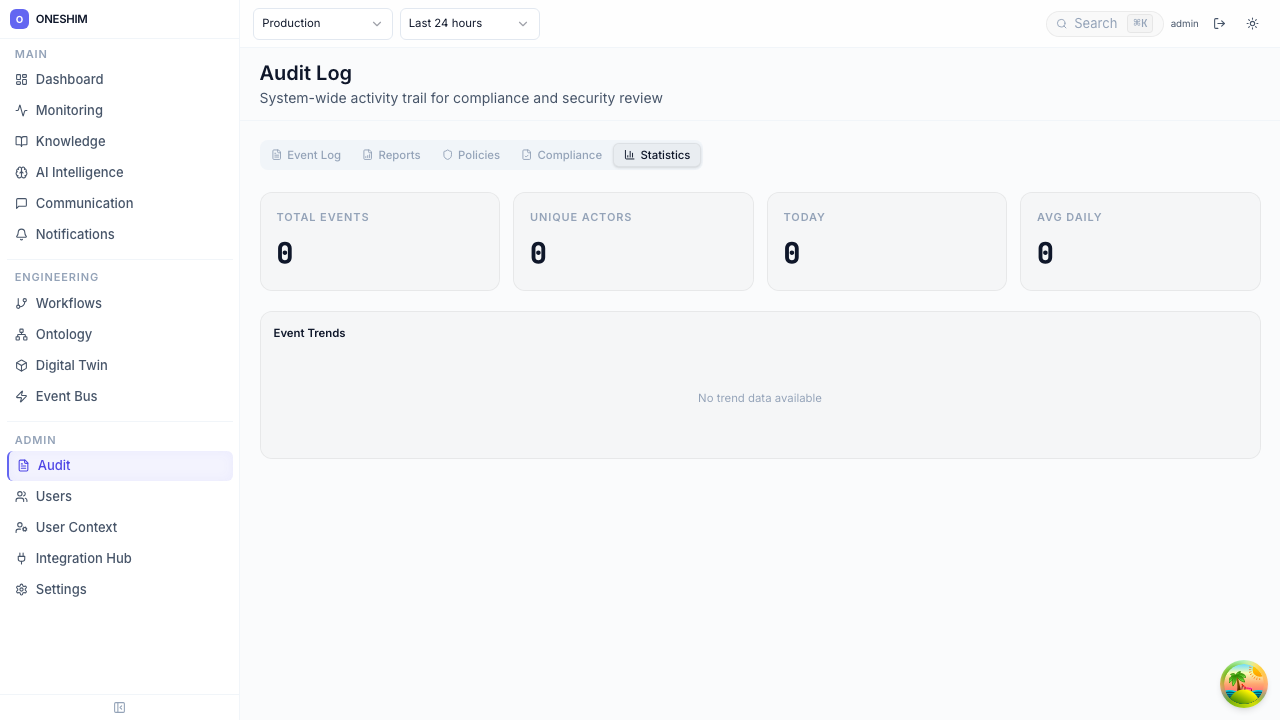Image resolution: width=1280 pixels, height=720 pixels.
Task: Expand the Last 24 hours time range
Action: tap(469, 23)
